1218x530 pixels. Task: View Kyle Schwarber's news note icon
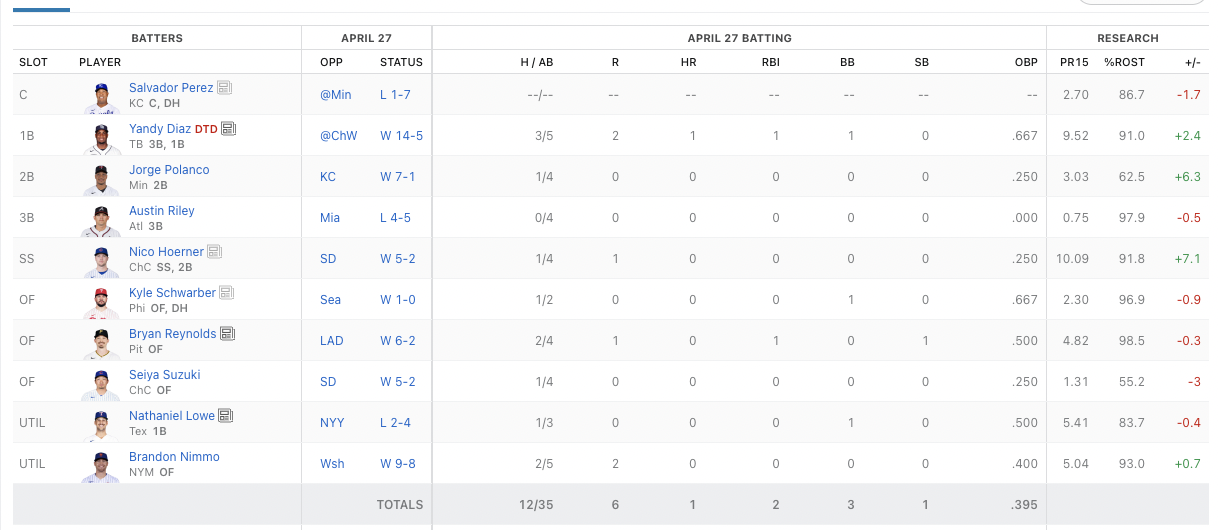227,293
